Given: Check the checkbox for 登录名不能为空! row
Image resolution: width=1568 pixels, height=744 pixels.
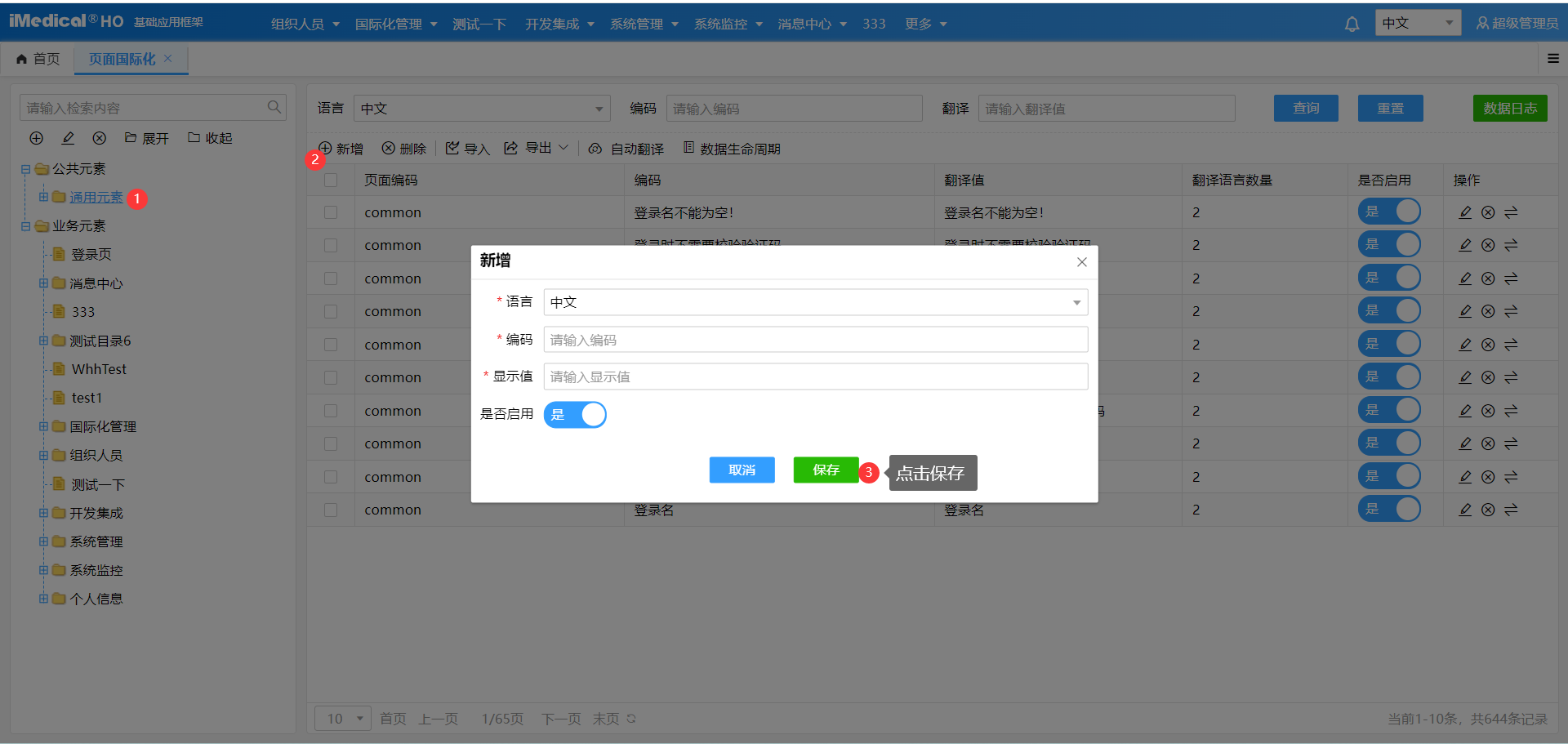Looking at the screenshot, I should 331,212.
